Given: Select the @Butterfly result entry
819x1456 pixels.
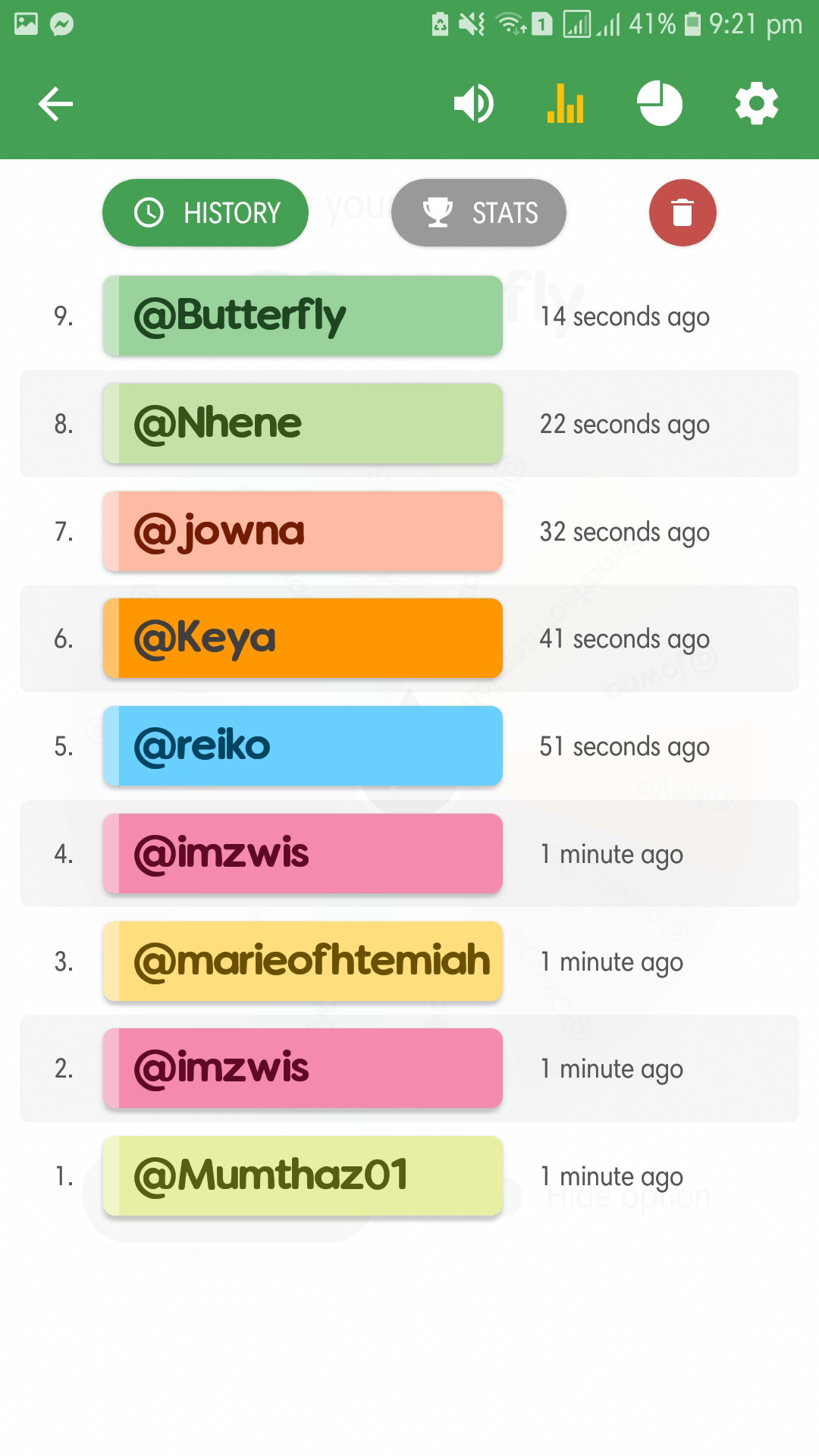Looking at the screenshot, I should pyautogui.click(x=303, y=315).
